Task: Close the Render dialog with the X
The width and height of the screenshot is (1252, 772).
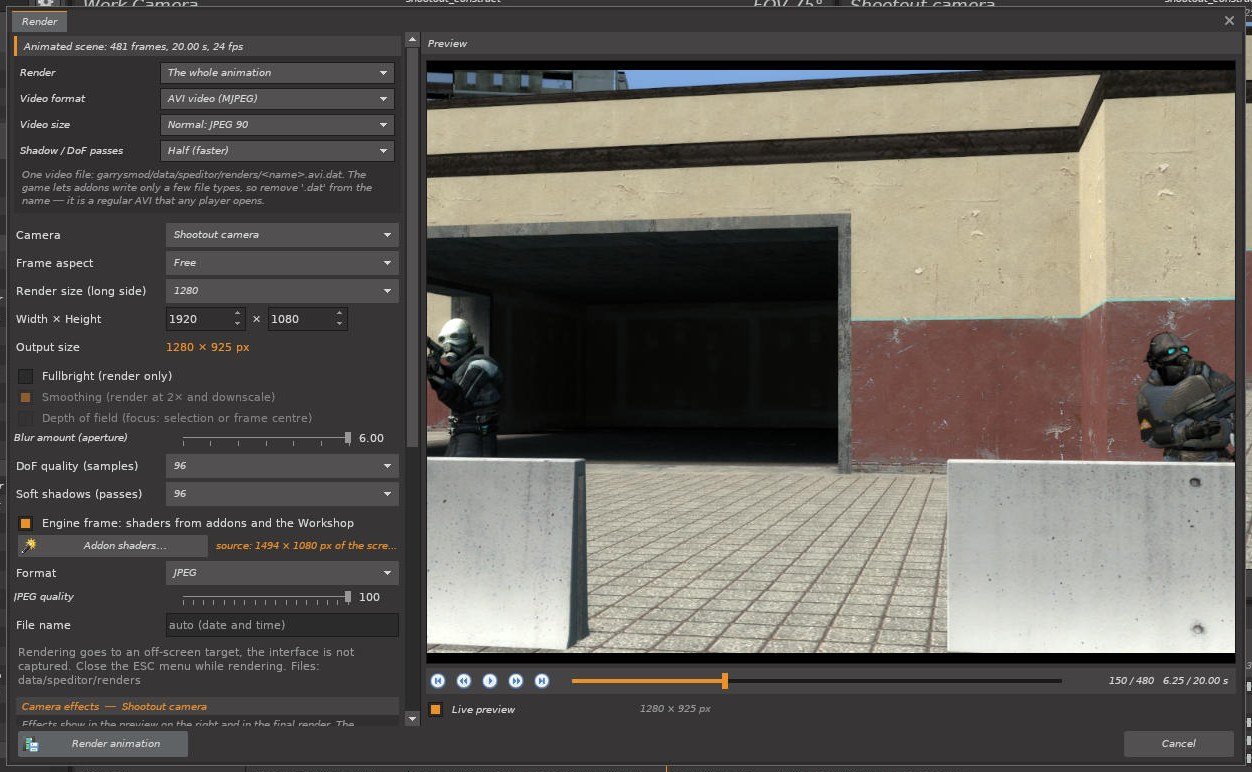Action: [x=1229, y=20]
